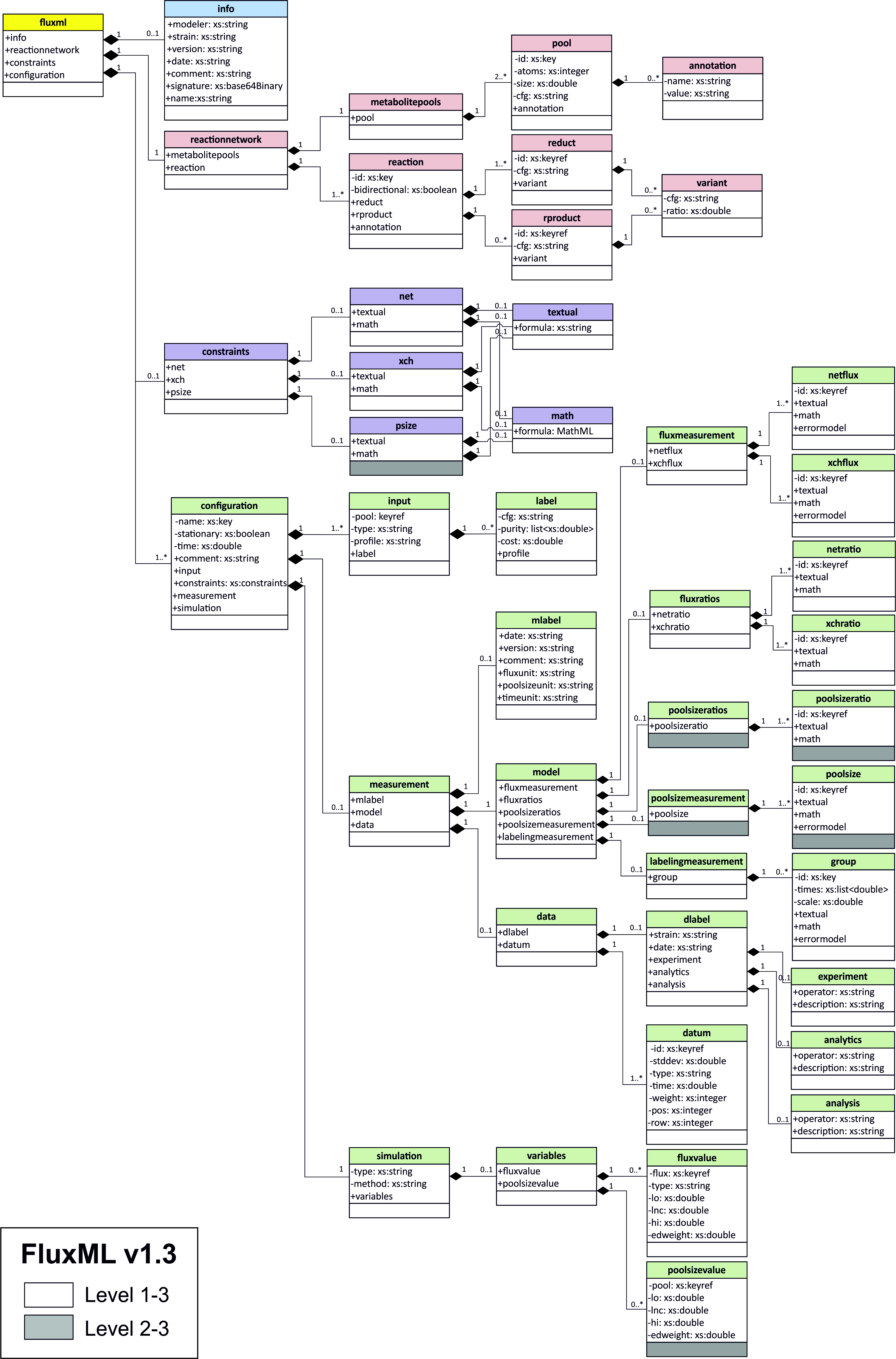
Task: Select the constraints class header
Action: [226, 351]
